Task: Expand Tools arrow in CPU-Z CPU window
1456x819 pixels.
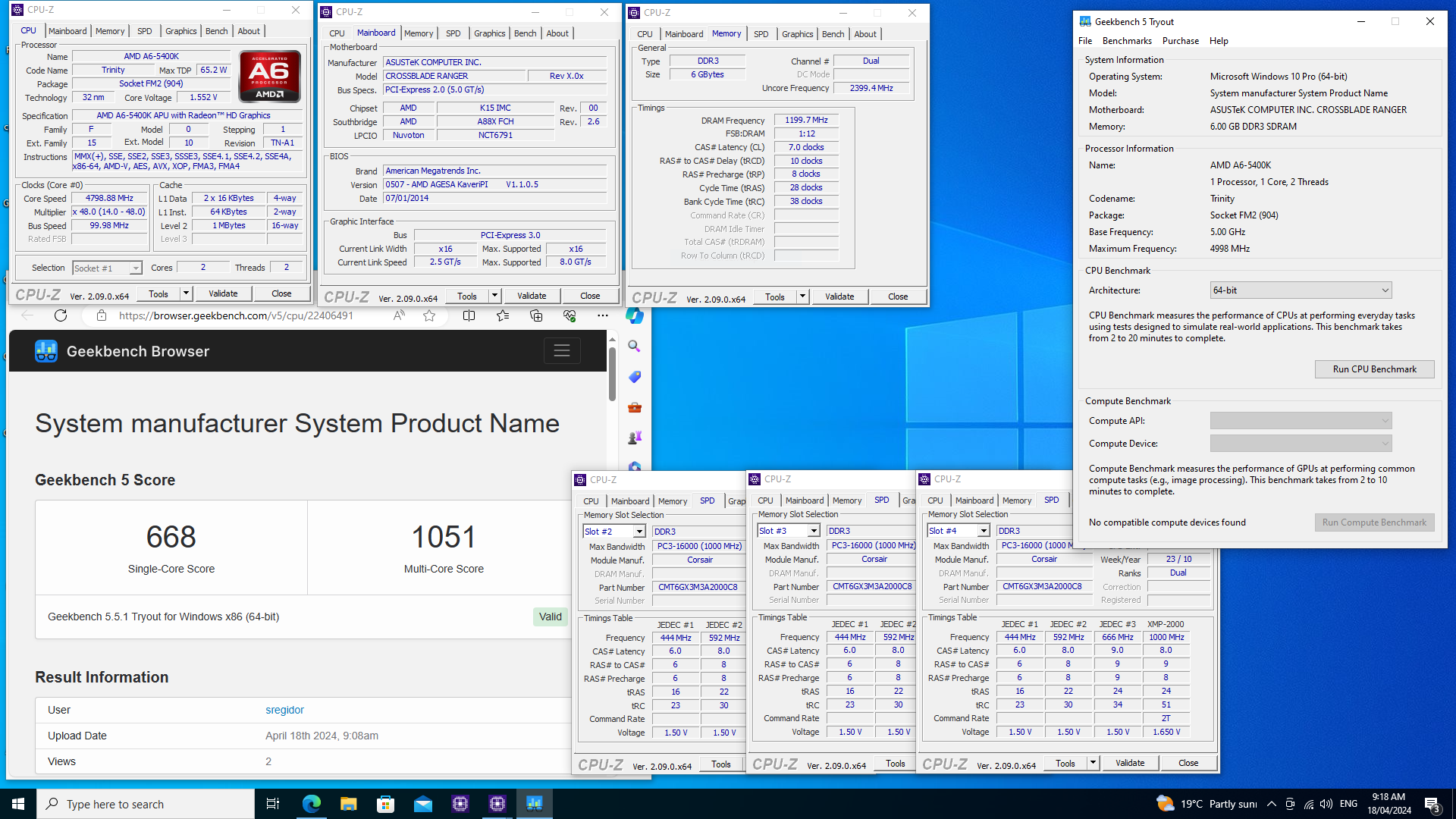Action: coord(186,293)
